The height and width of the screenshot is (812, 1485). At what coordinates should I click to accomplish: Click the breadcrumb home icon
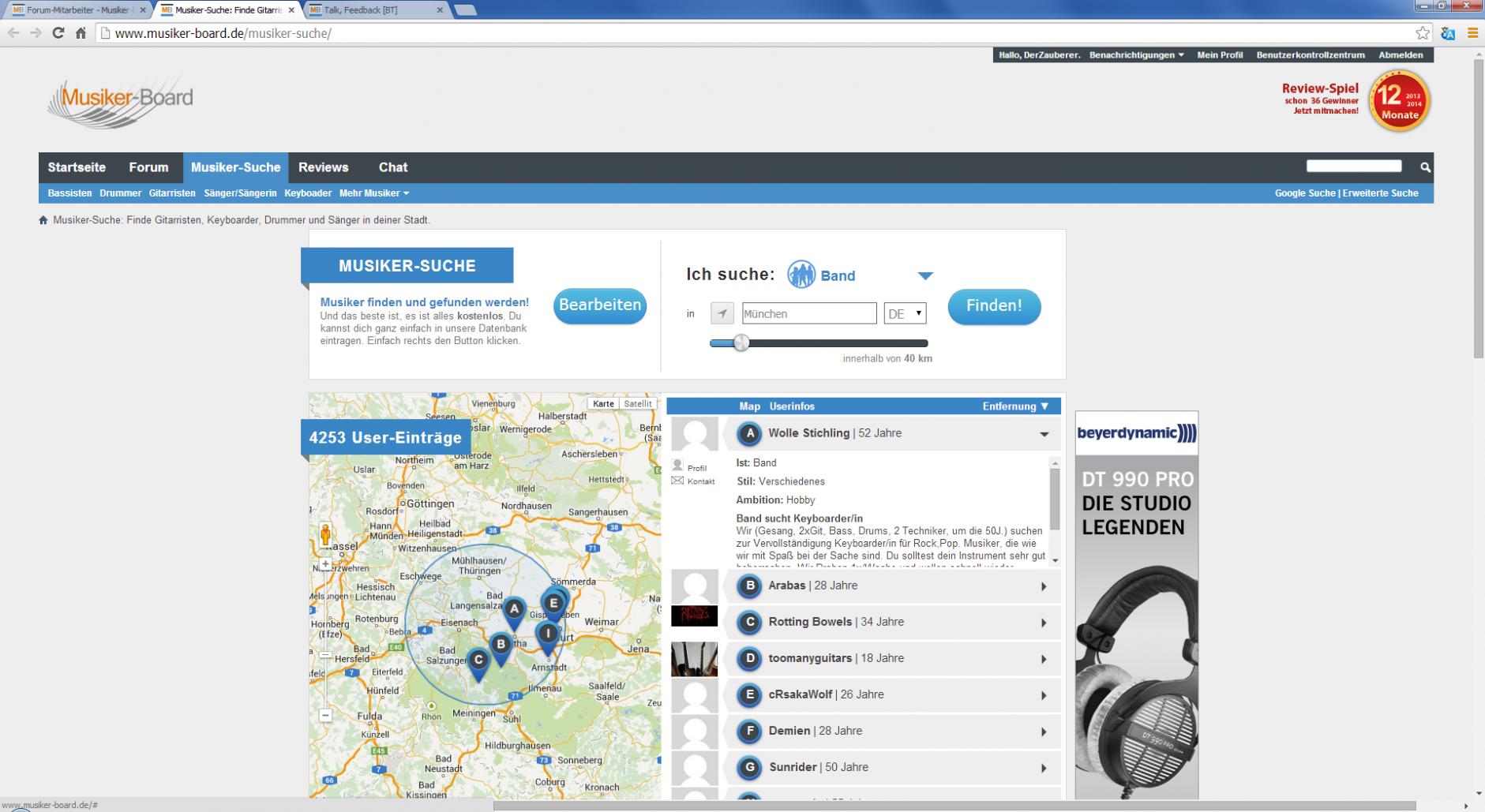[x=43, y=220]
